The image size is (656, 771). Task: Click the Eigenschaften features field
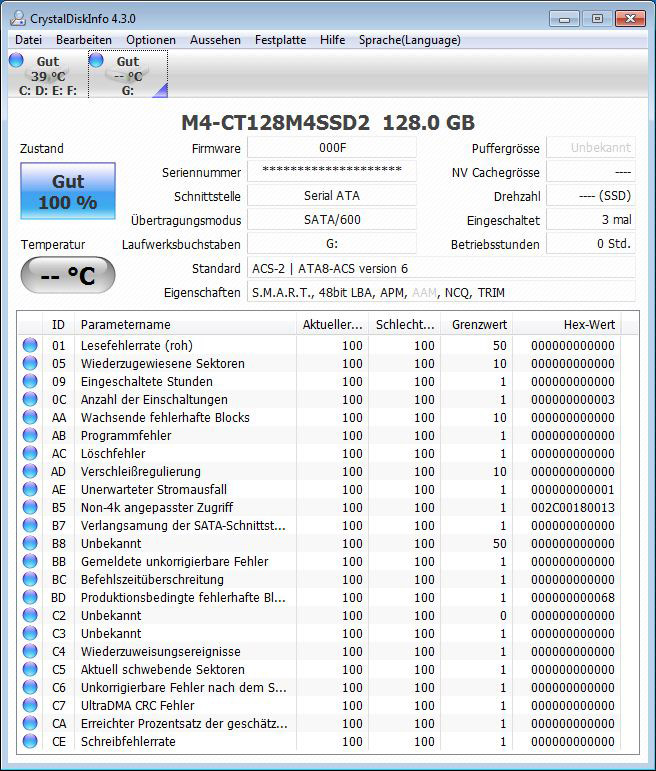pos(441,293)
